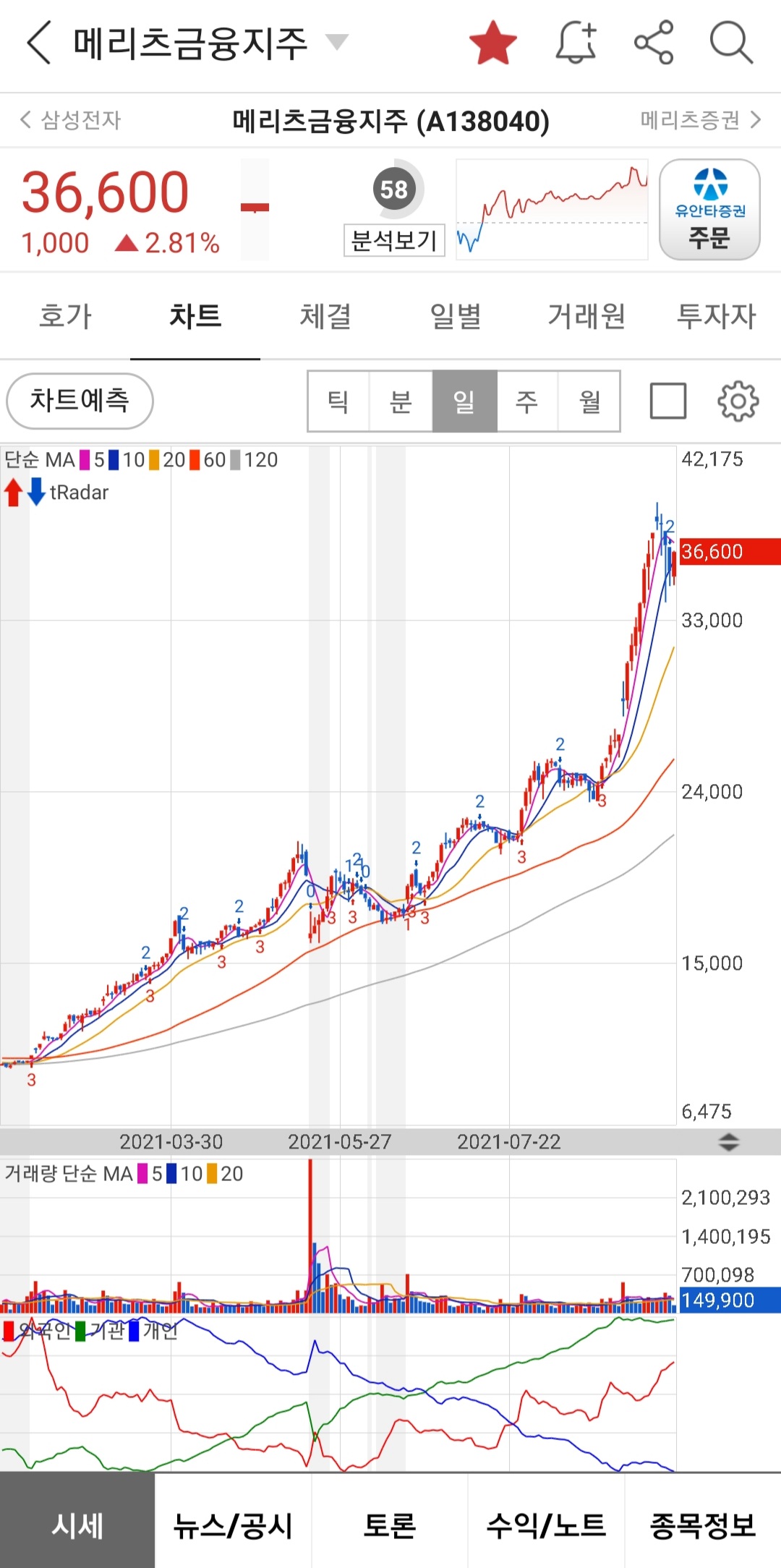Click the gray MA 120 color swatch
Image resolution: width=781 pixels, height=1568 pixels.
(x=235, y=460)
